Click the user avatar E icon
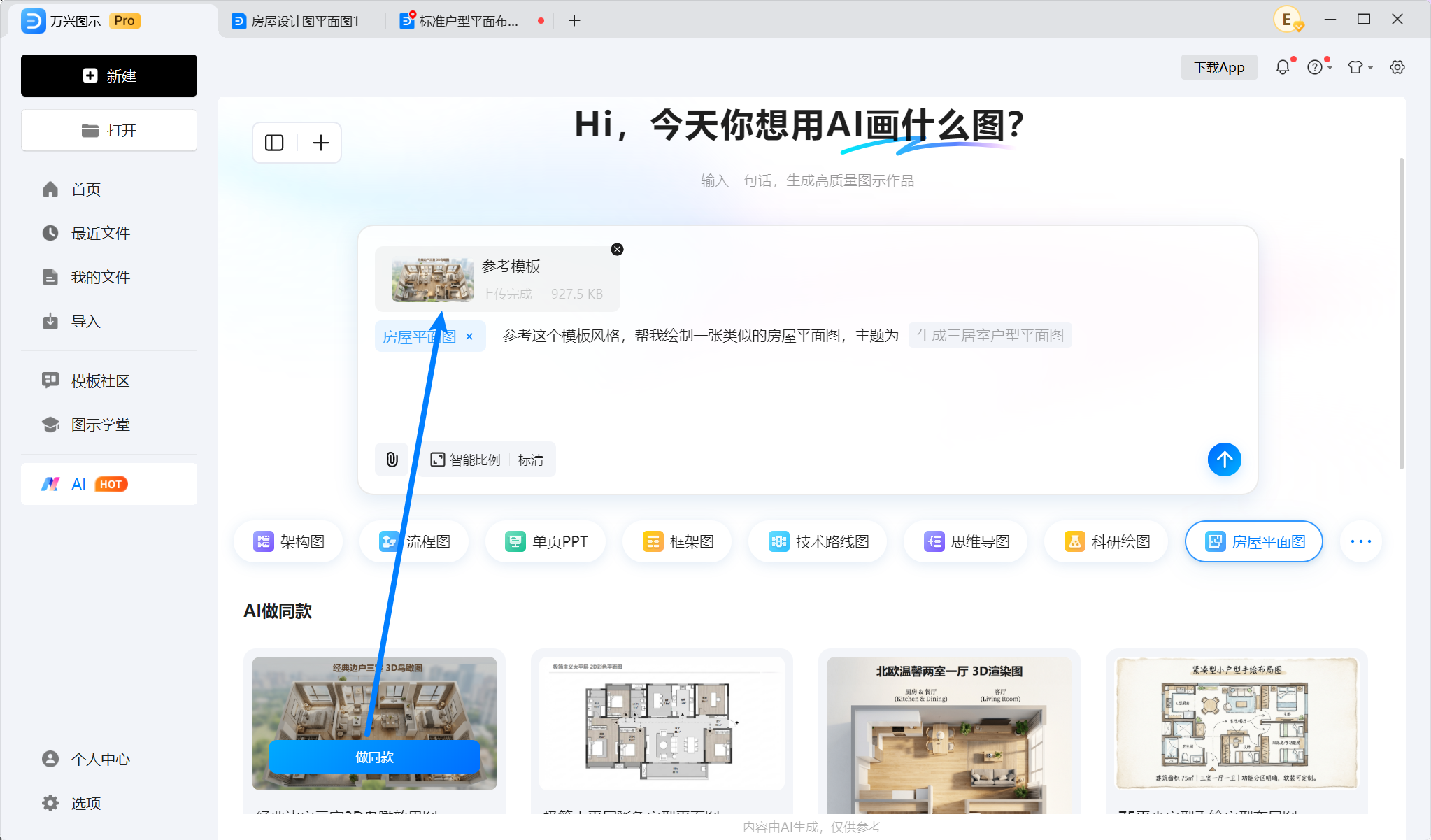The height and width of the screenshot is (840, 1431). click(1288, 20)
